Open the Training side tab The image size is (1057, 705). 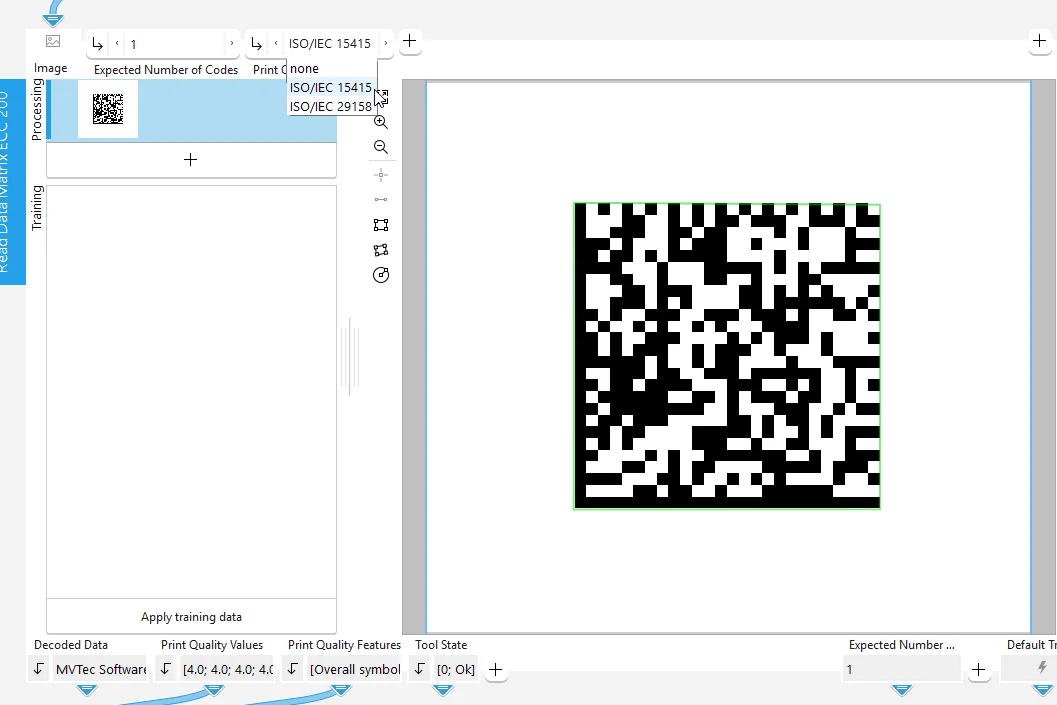coord(37,208)
